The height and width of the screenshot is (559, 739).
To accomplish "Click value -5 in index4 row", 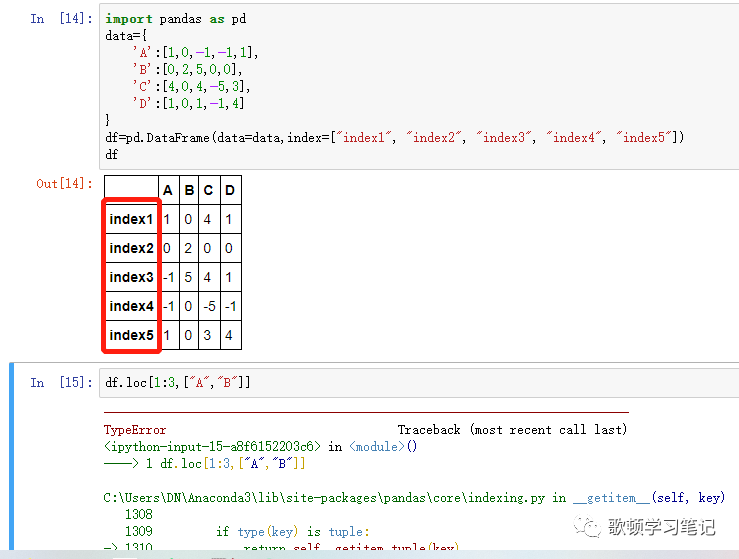I will (209, 306).
